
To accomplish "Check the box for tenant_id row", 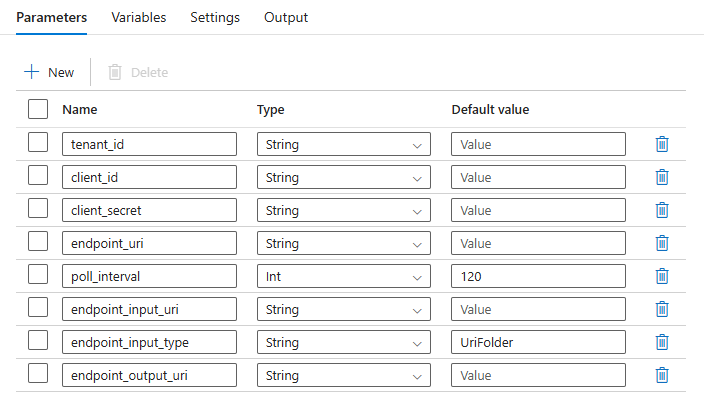I will (38, 143).
